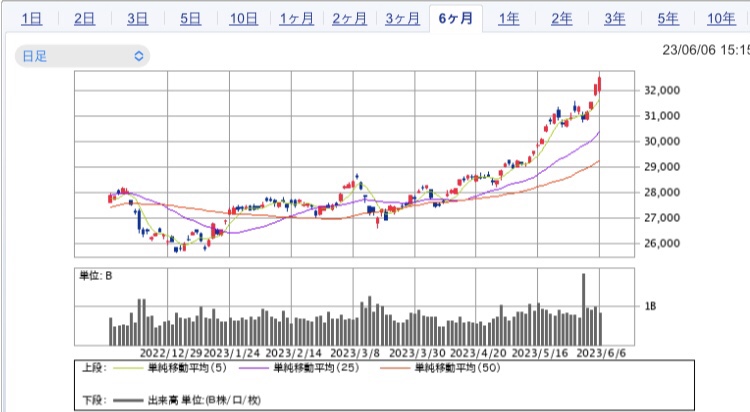Click the orange 50-day average legend line
The height and width of the screenshot is (412, 750).
[x=395, y=368]
